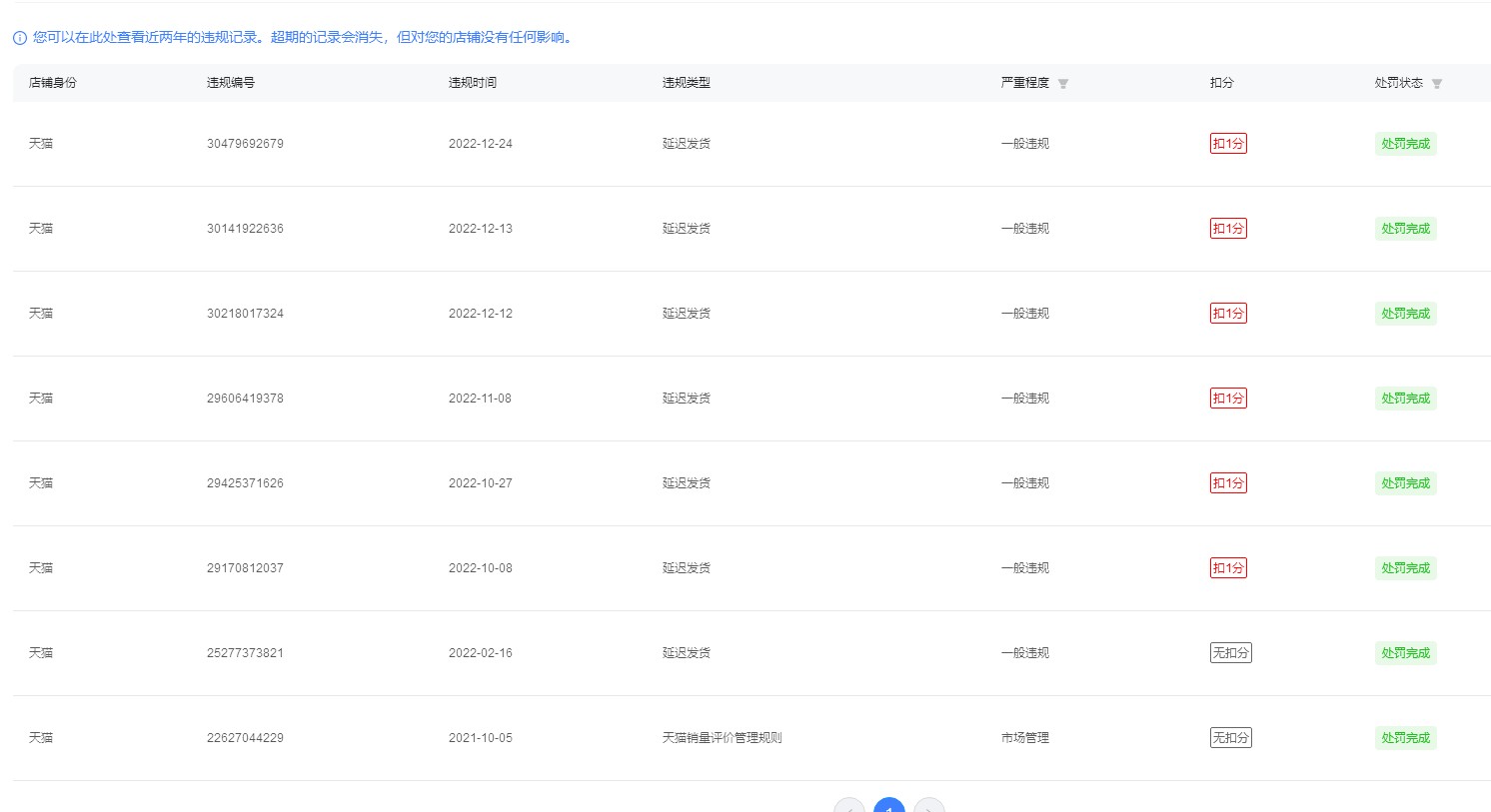Click 一般违规 severity in the 2022-10-27 row

coord(1025,483)
